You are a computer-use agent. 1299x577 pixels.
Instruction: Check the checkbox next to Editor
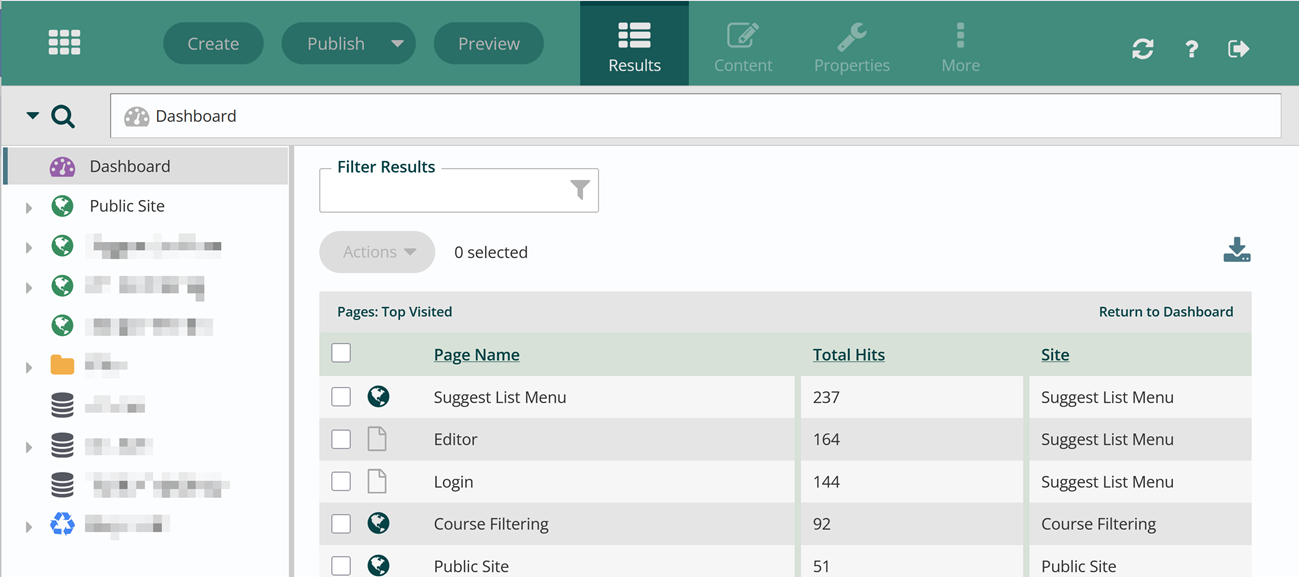click(x=341, y=439)
